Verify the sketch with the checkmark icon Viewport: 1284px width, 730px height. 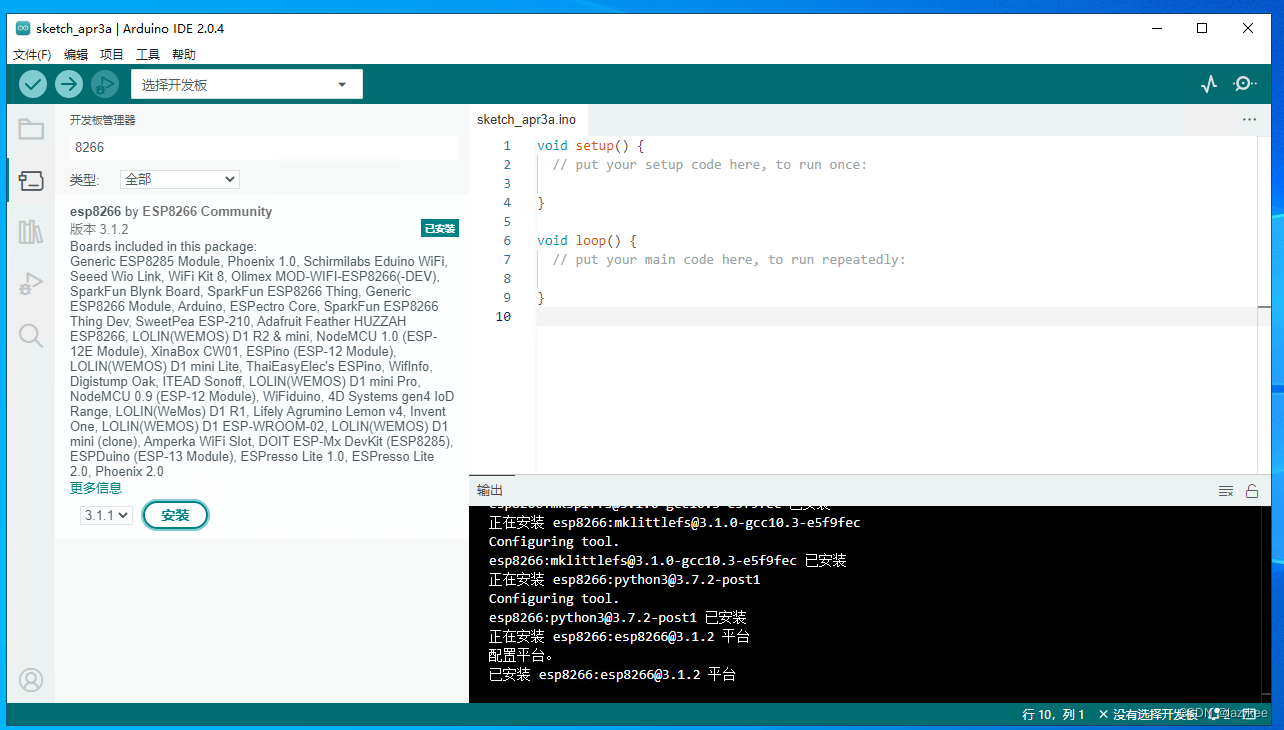coord(32,84)
